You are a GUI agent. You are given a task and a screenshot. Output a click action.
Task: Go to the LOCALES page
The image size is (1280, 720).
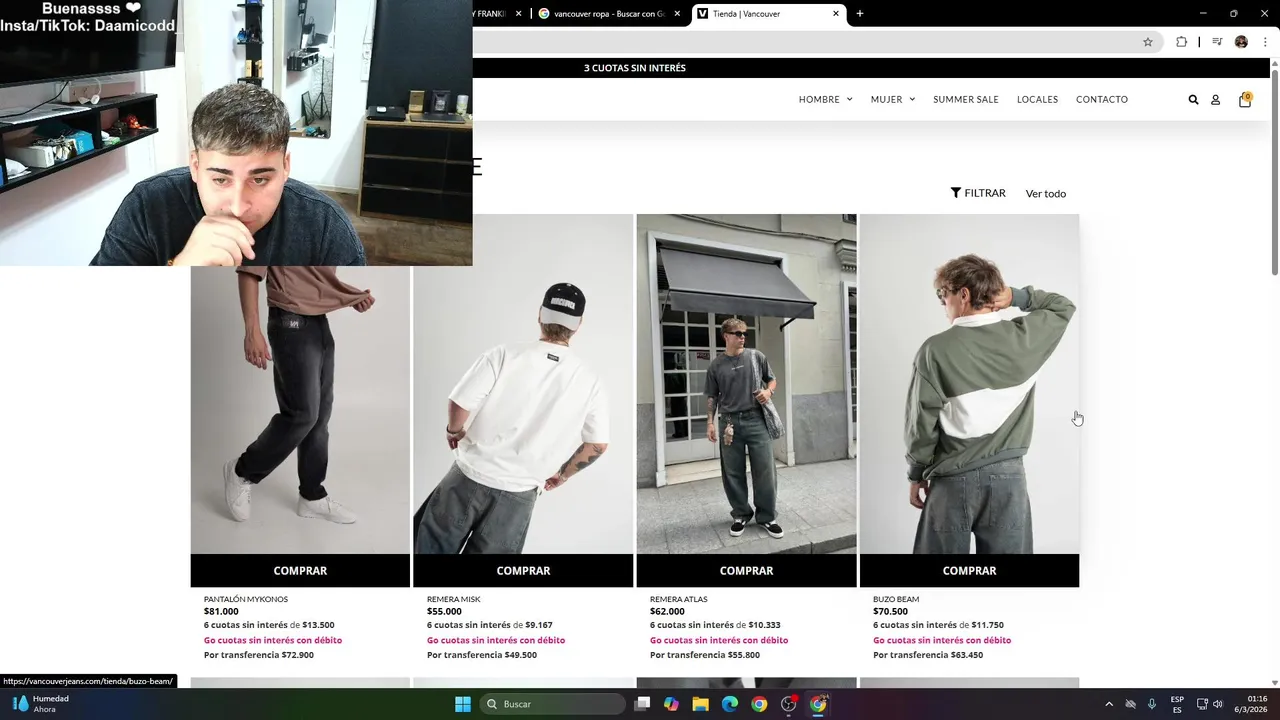pyautogui.click(x=1037, y=100)
